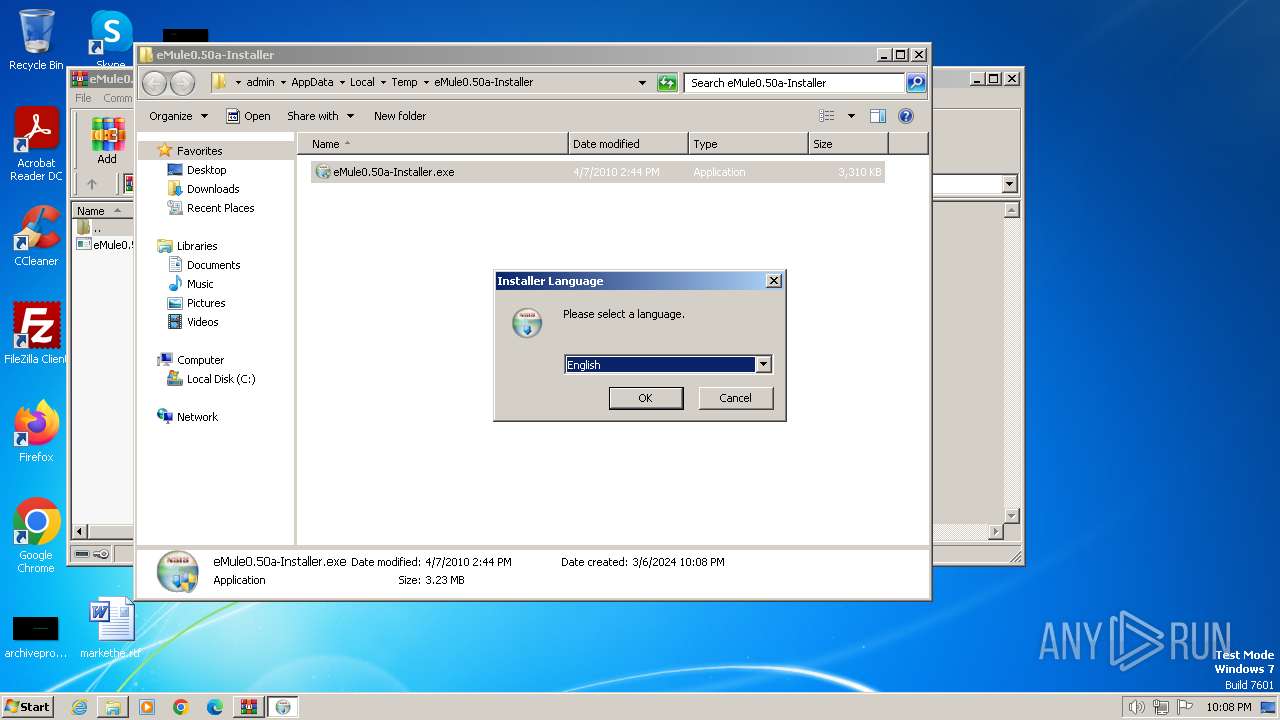Screen dimensions: 1280x720
Task: Click the search magnifier icon
Action: tap(916, 83)
